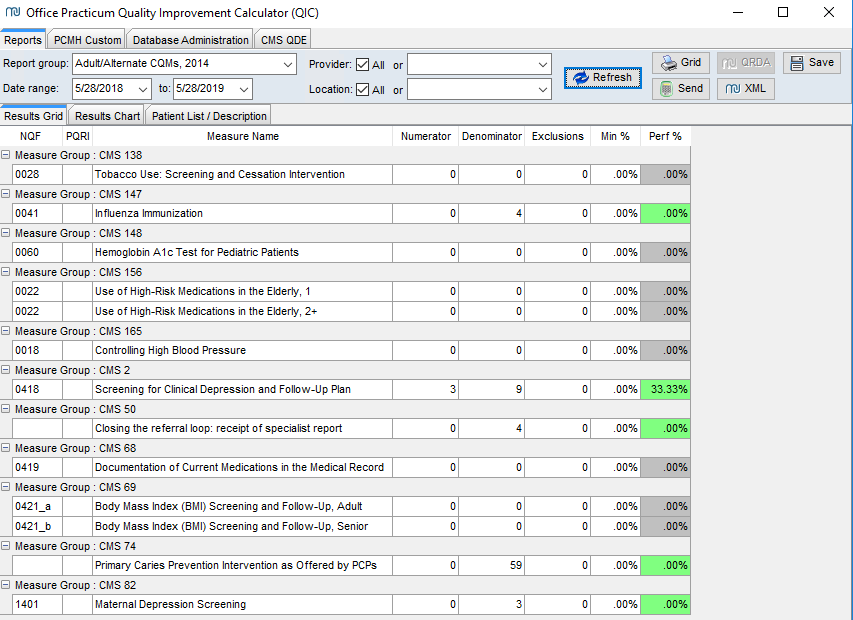Viewport: 853px width, 620px height.
Task: Collapse Measure Group CMS 69
Action: (5, 487)
